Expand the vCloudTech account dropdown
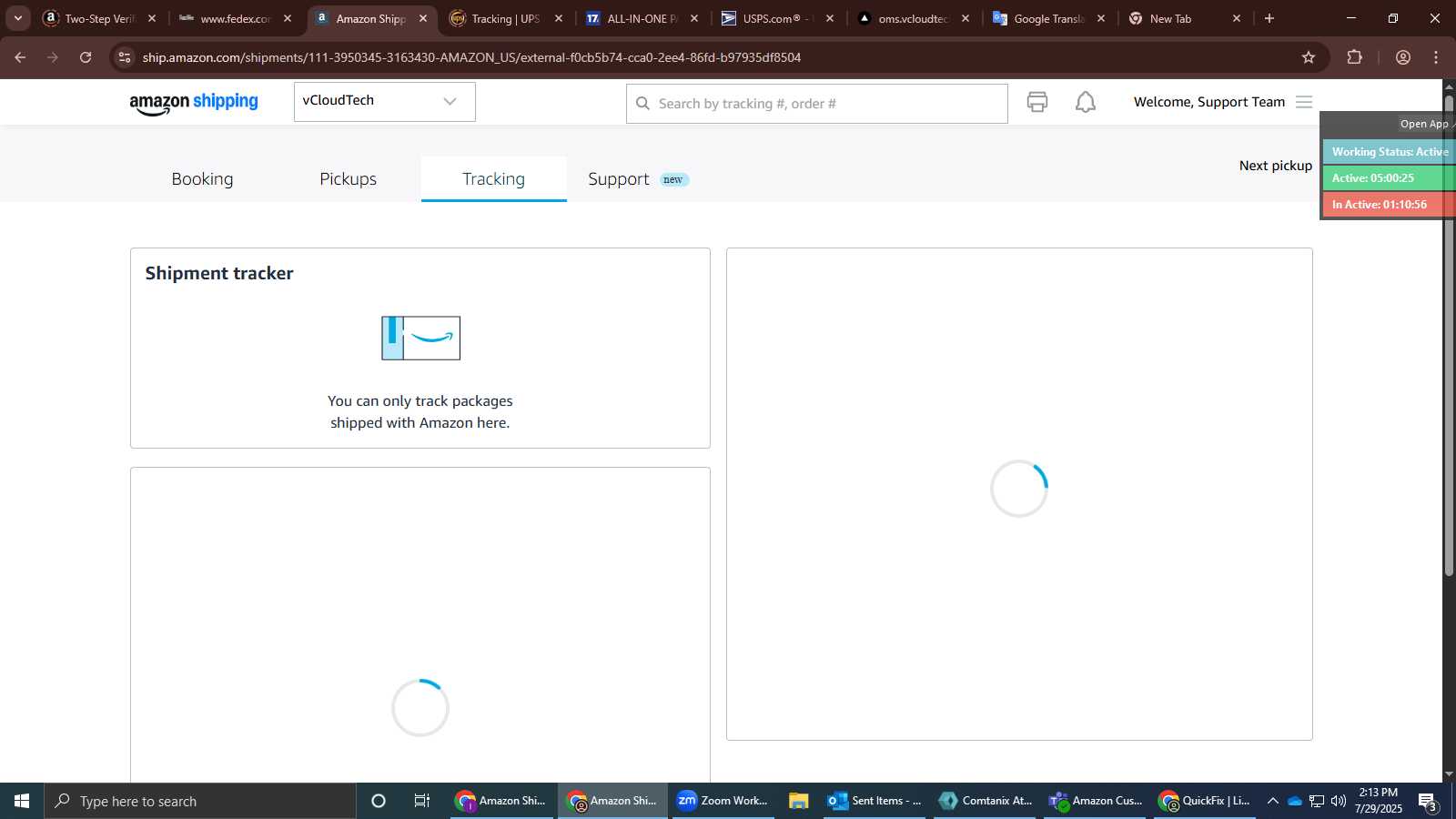 384,101
